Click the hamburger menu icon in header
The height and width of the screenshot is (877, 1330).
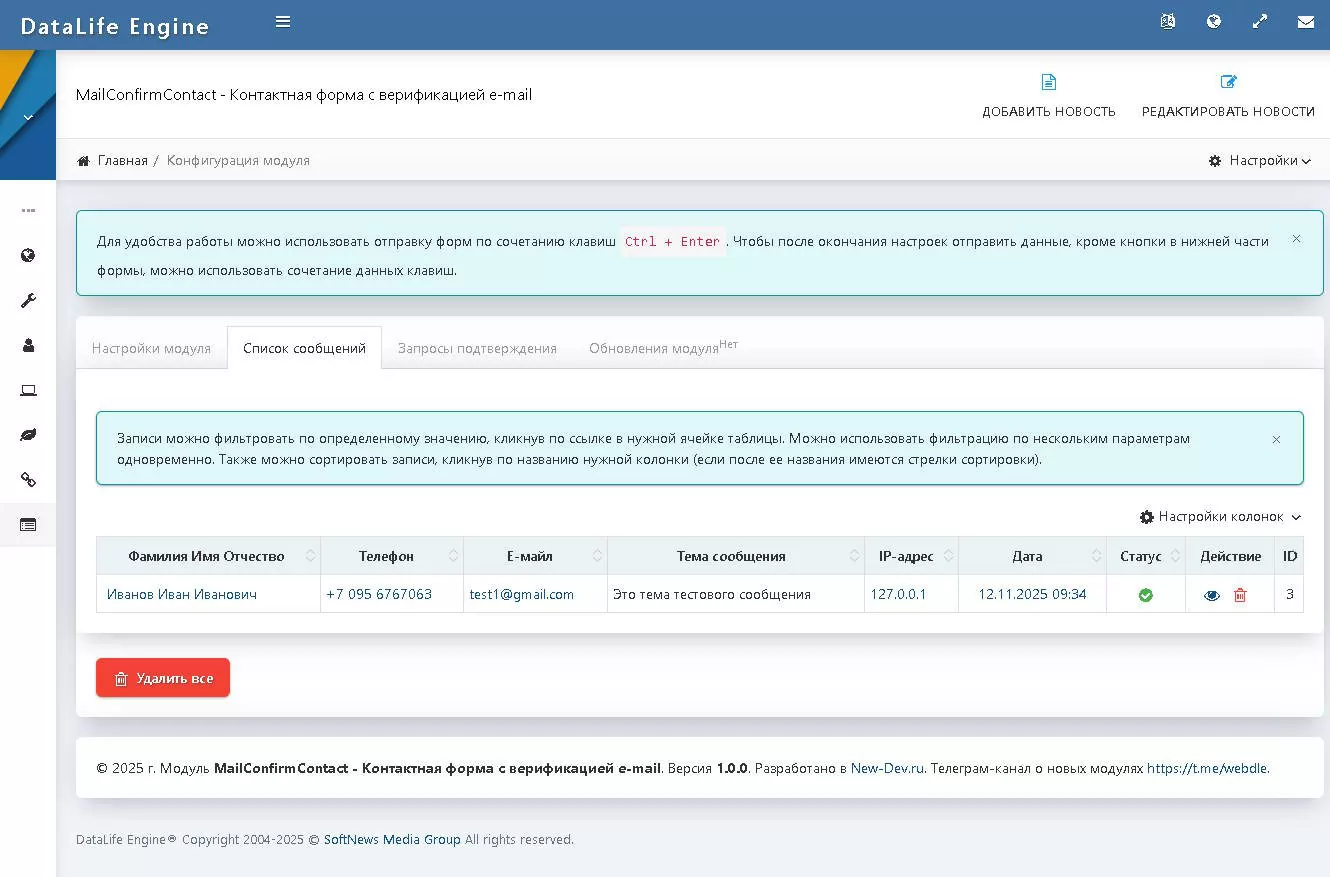tap(283, 22)
